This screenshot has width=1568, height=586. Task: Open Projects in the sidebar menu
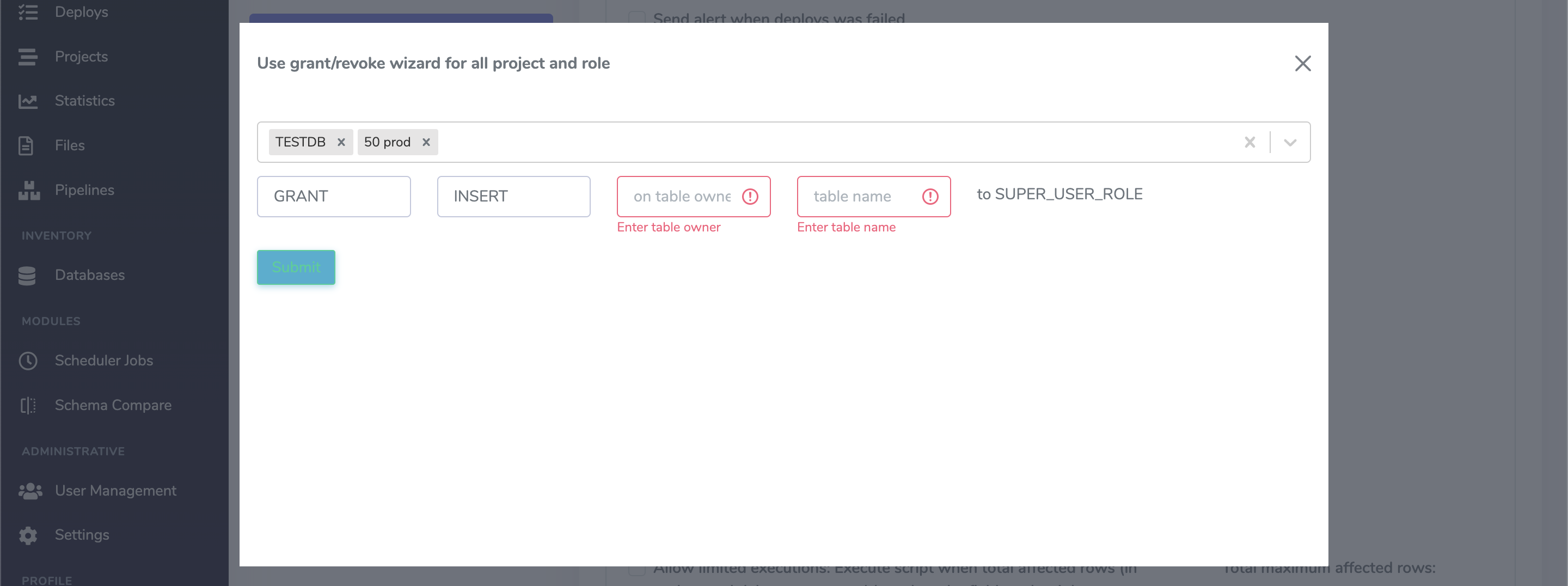click(x=81, y=57)
